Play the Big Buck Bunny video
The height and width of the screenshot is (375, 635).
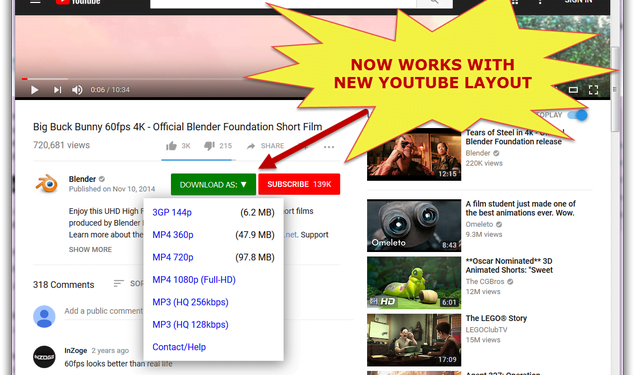click(x=34, y=89)
